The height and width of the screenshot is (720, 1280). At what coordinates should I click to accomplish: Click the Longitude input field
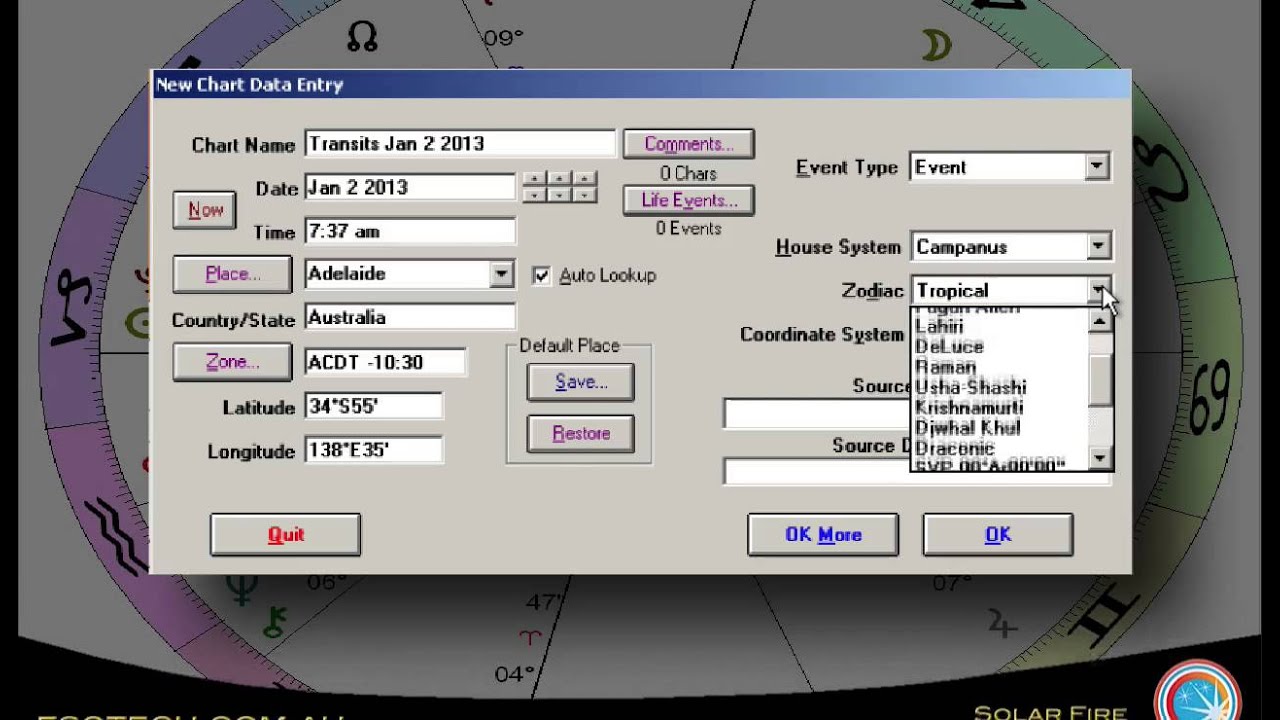(373, 451)
